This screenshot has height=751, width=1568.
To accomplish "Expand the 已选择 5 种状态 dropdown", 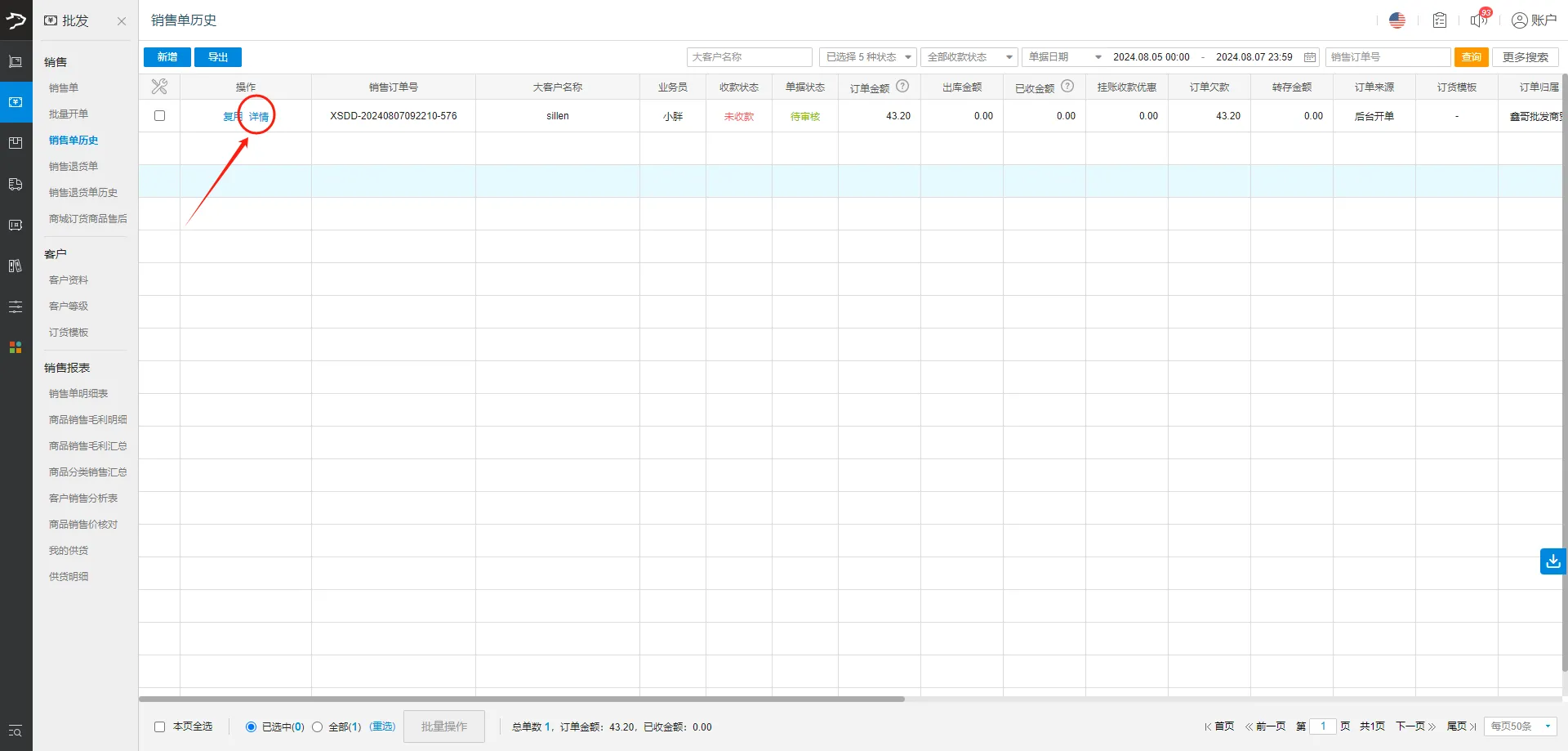I will tap(867, 57).
